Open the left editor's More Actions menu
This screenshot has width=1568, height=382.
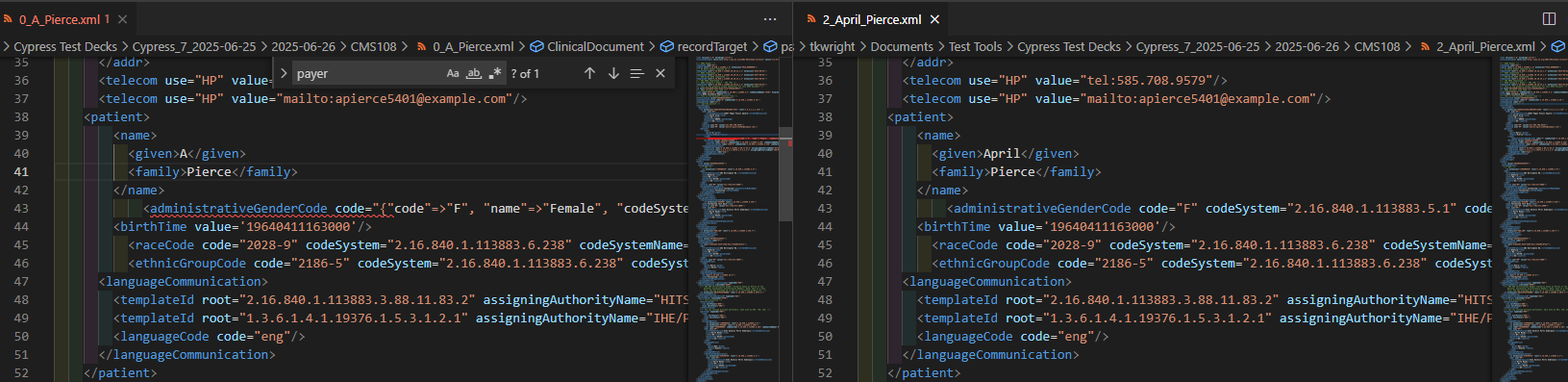770,19
